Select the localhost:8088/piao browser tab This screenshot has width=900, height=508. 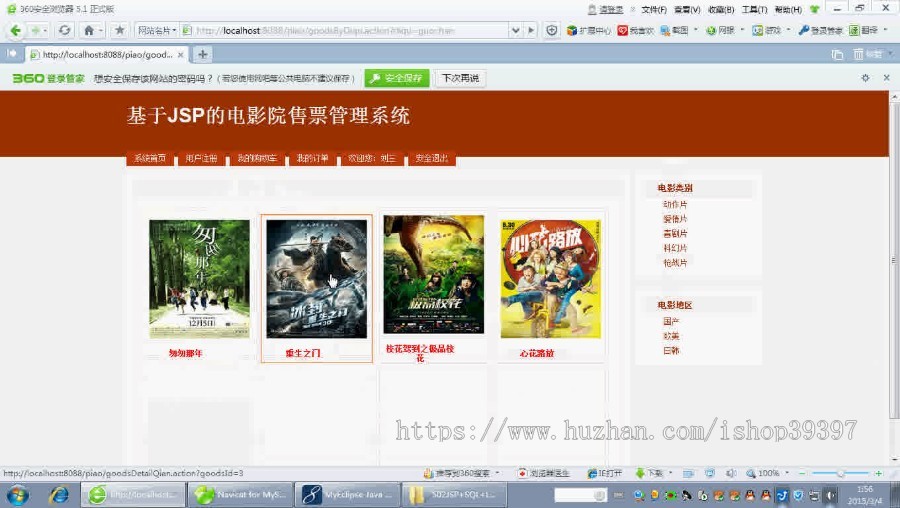coord(107,55)
